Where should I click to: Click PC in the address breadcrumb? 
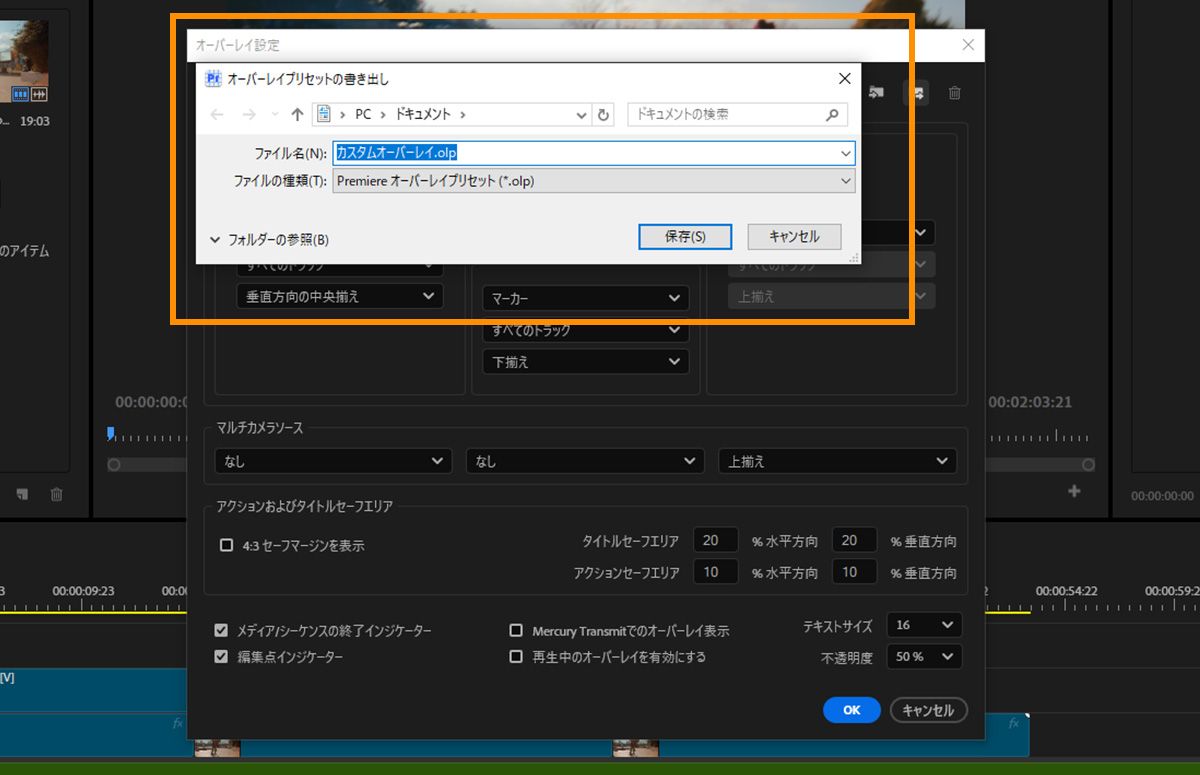pyautogui.click(x=363, y=115)
